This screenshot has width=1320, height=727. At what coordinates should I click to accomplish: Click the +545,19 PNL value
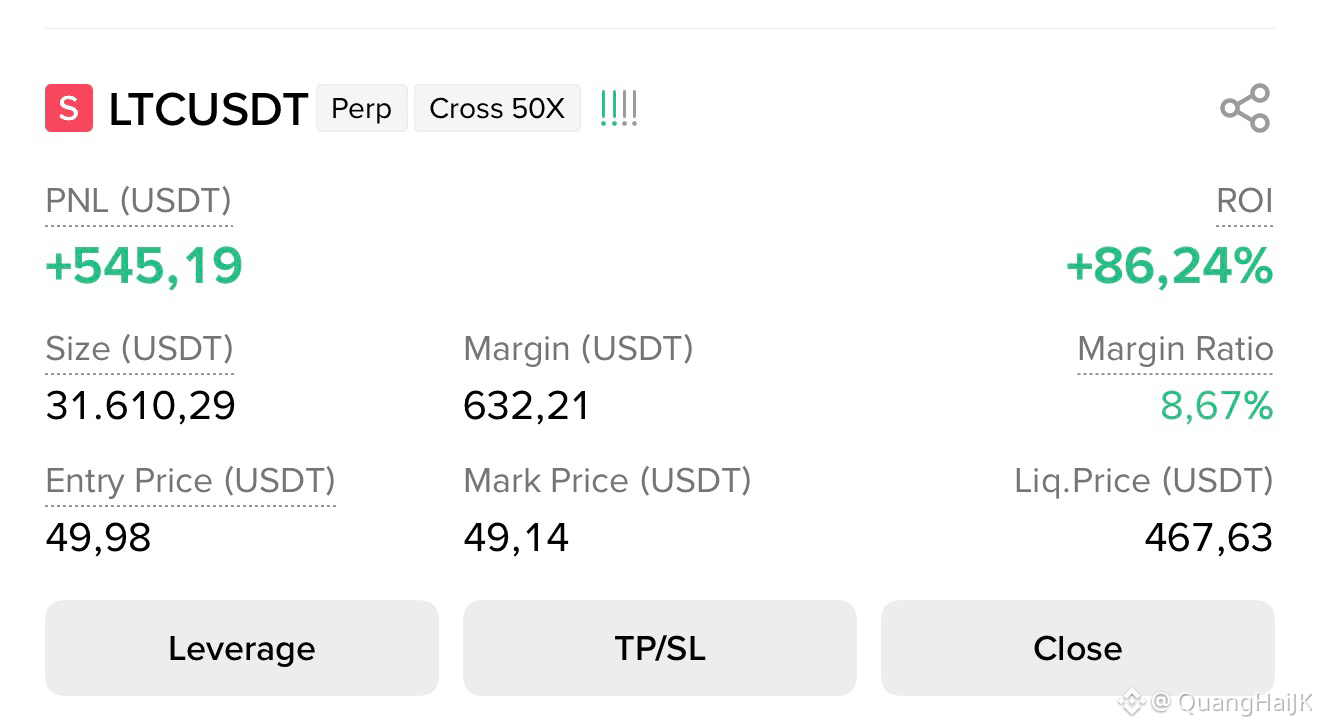[x=144, y=266]
